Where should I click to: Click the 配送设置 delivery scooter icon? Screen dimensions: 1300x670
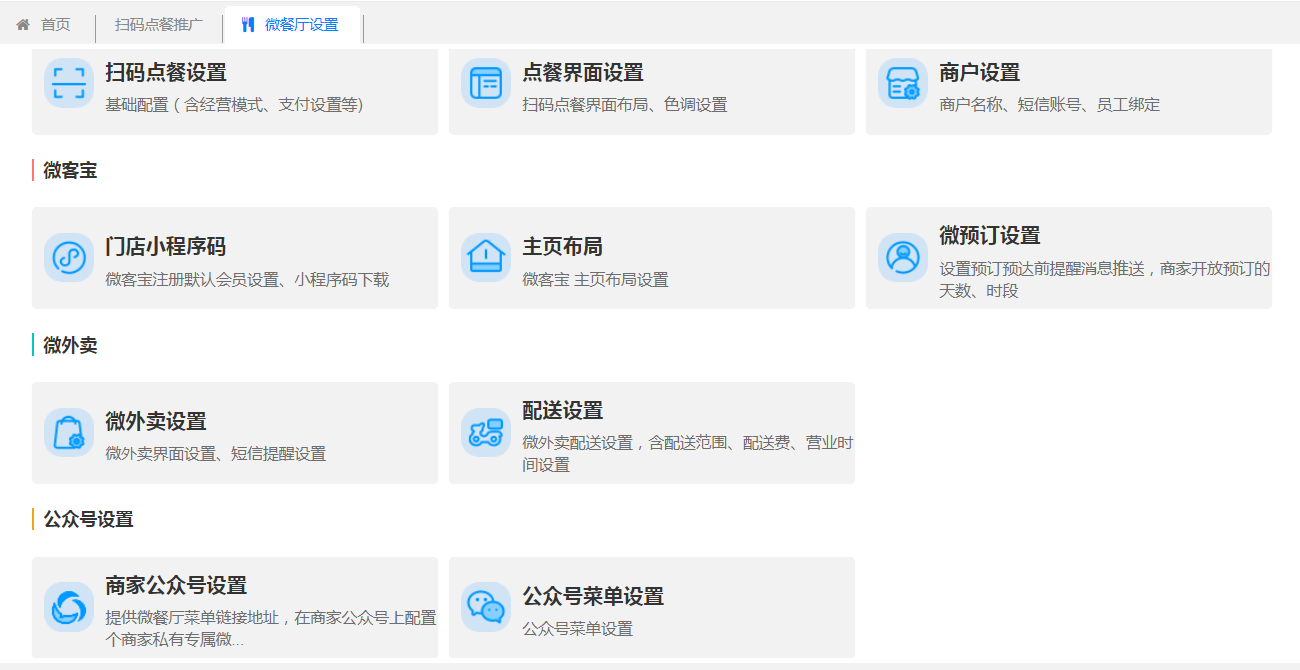(485, 432)
